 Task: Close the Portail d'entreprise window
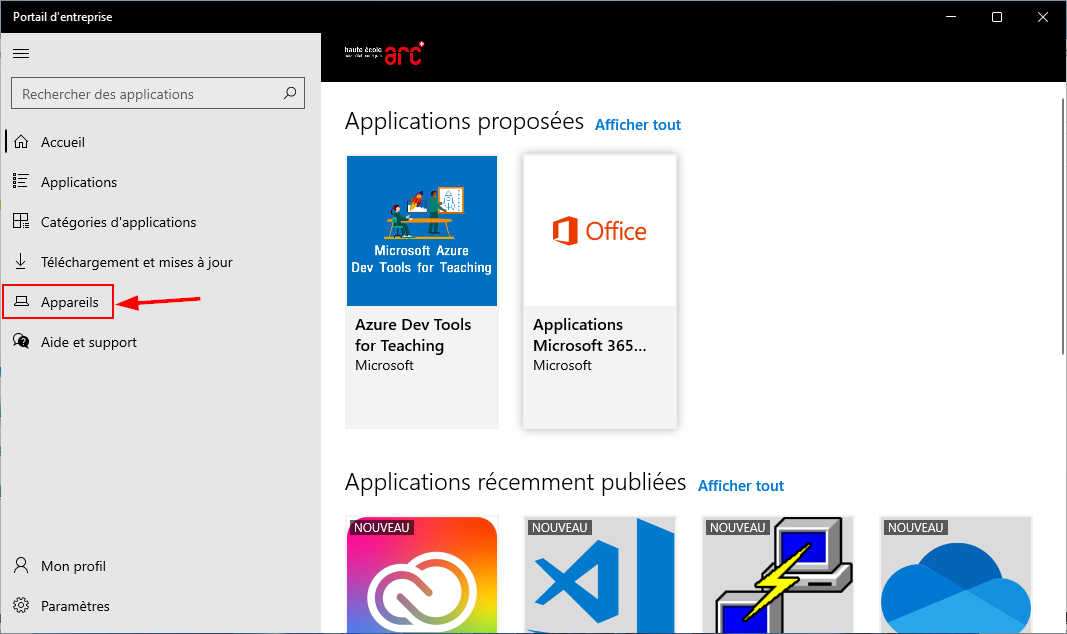(1043, 17)
